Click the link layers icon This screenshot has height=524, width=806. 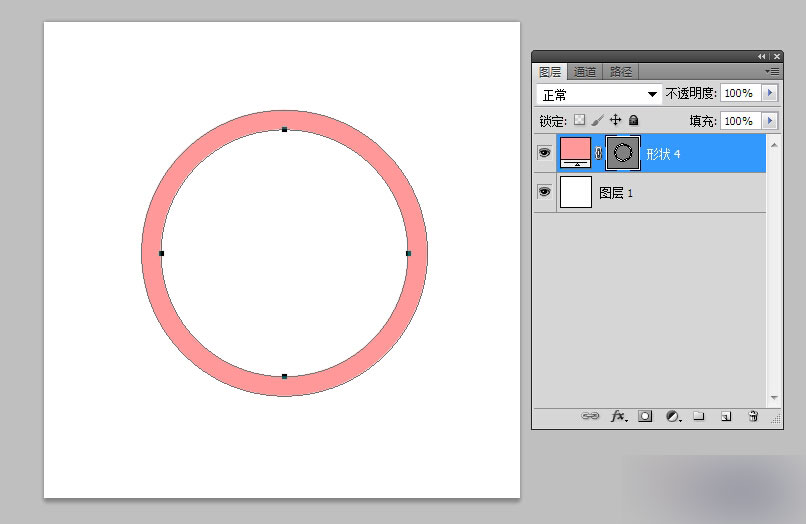click(590, 415)
